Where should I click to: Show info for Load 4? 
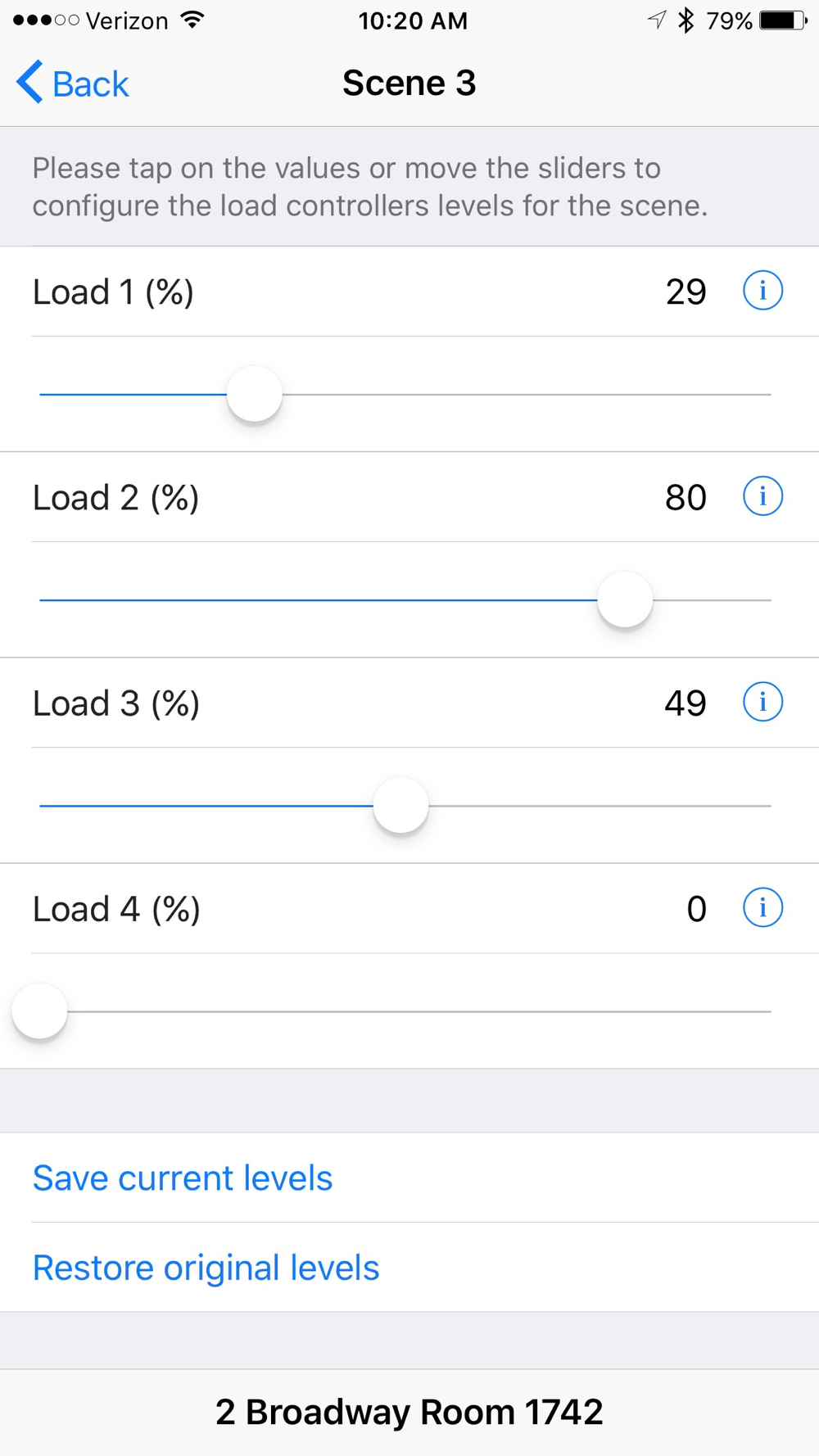762,907
